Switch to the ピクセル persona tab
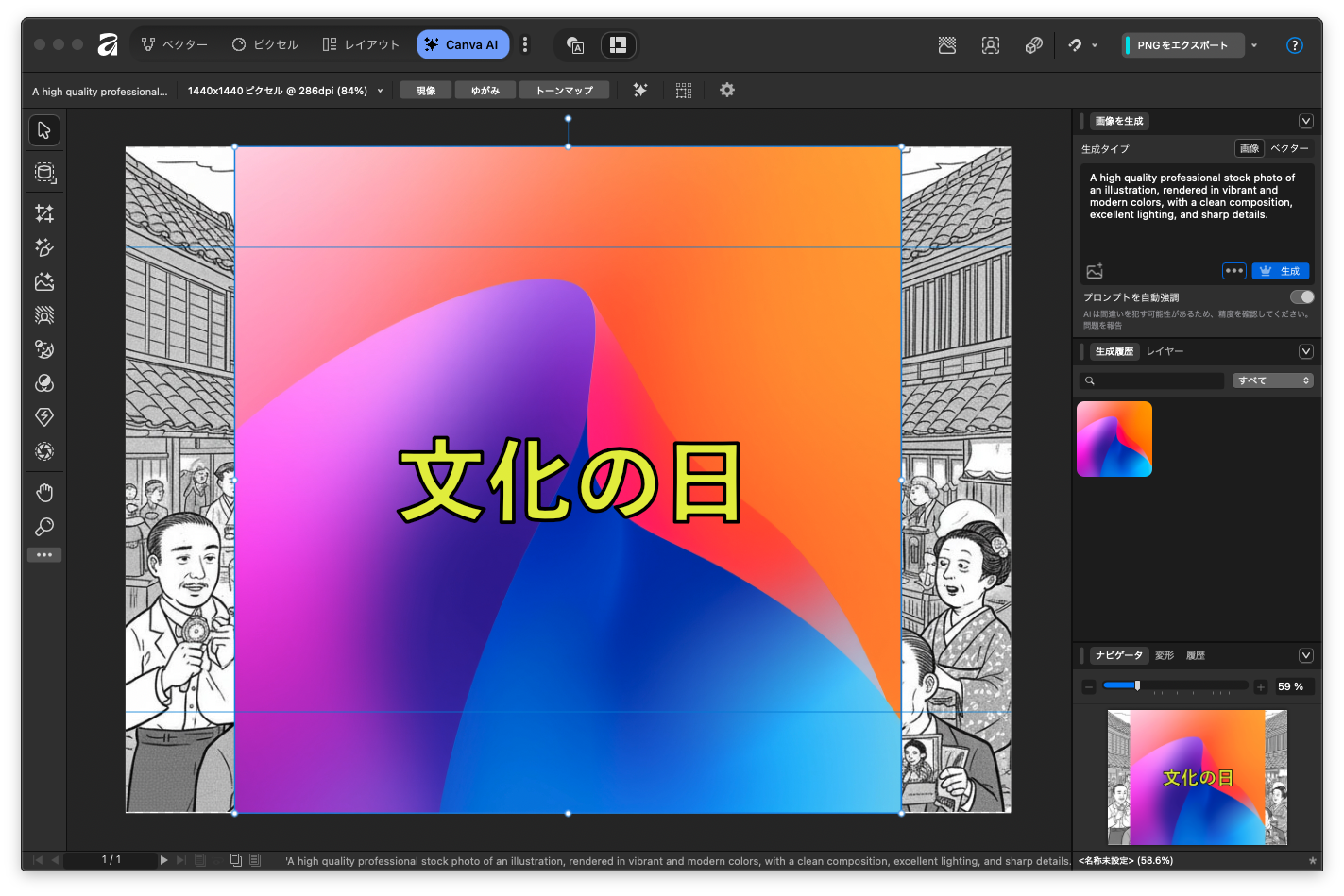 coord(264,44)
